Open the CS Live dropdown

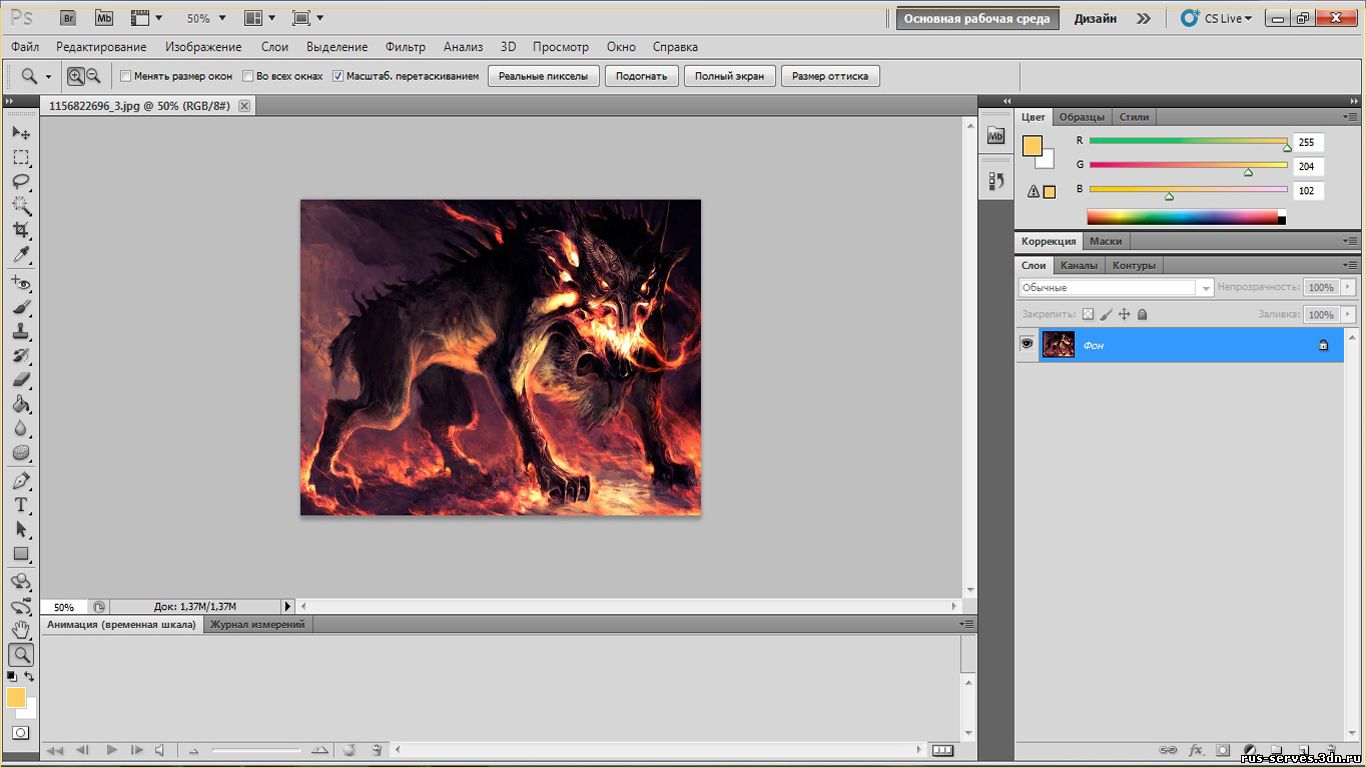(x=1216, y=18)
